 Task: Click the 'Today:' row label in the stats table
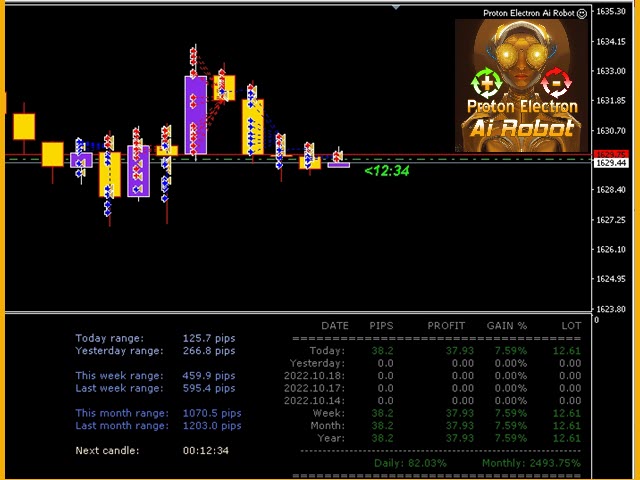click(x=327, y=351)
